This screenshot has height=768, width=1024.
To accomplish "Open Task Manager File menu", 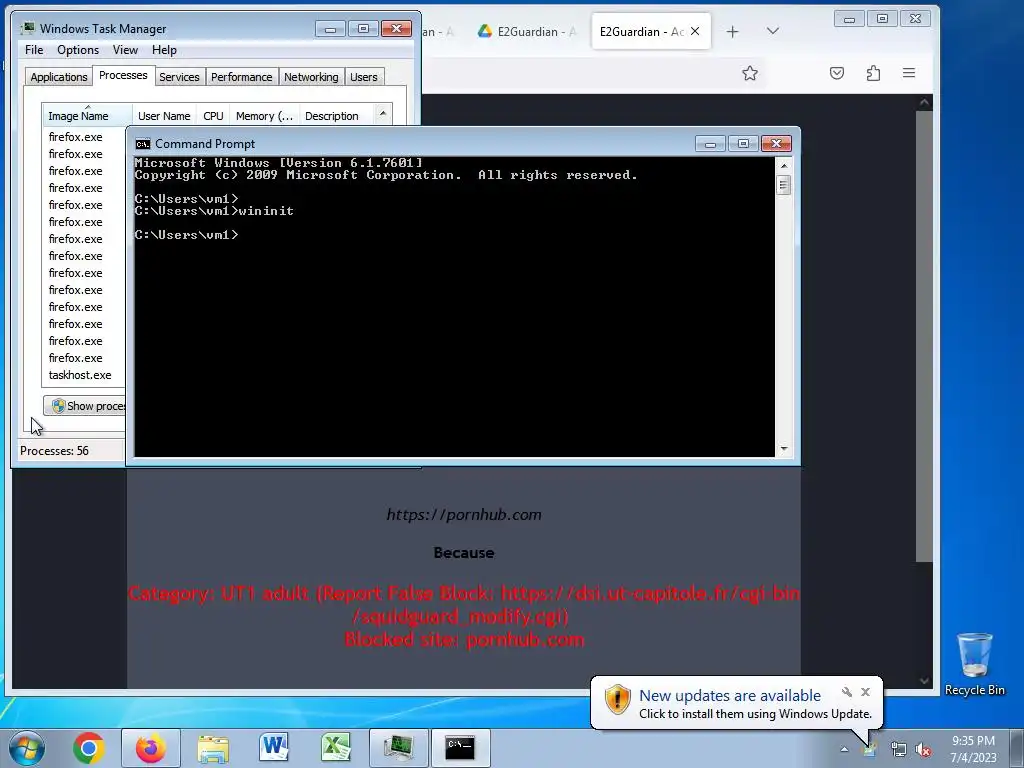I will tap(34, 50).
